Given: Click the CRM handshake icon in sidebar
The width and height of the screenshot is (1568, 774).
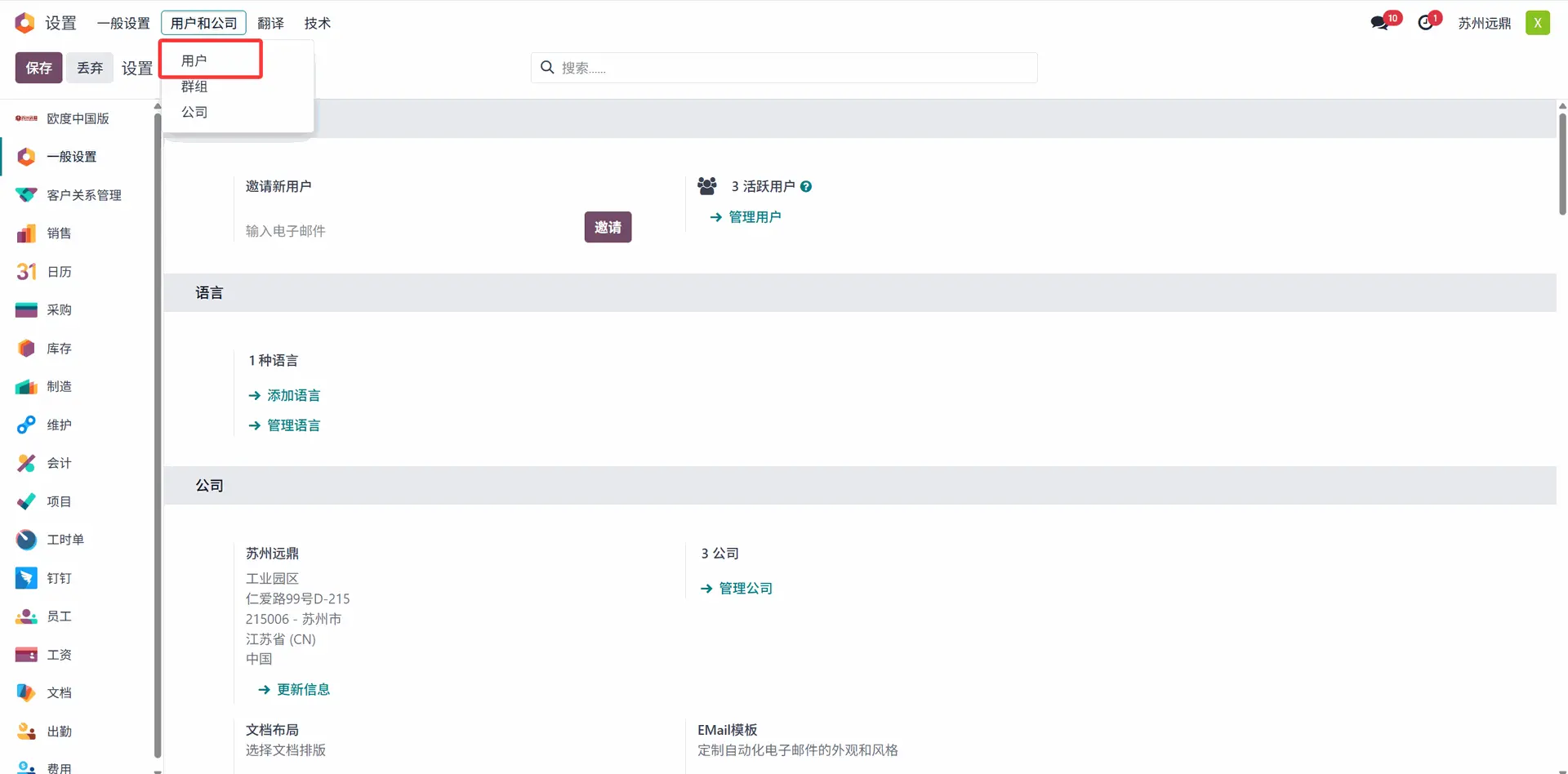Looking at the screenshot, I should 26,195.
